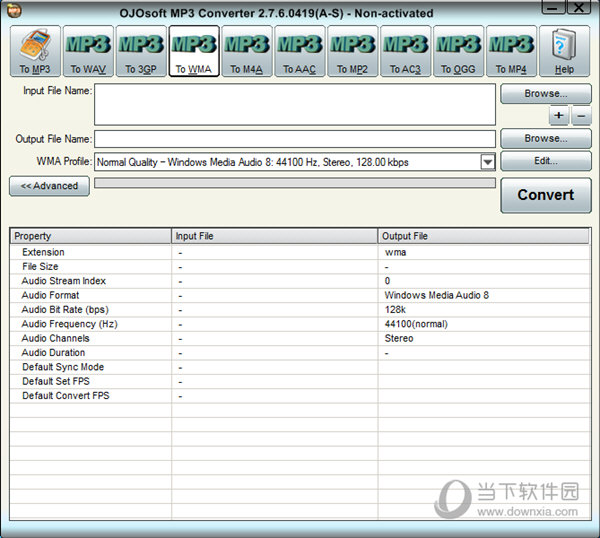Open the Help book icon
The height and width of the screenshot is (538, 600).
pyautogui.click(x=564, y=51)
